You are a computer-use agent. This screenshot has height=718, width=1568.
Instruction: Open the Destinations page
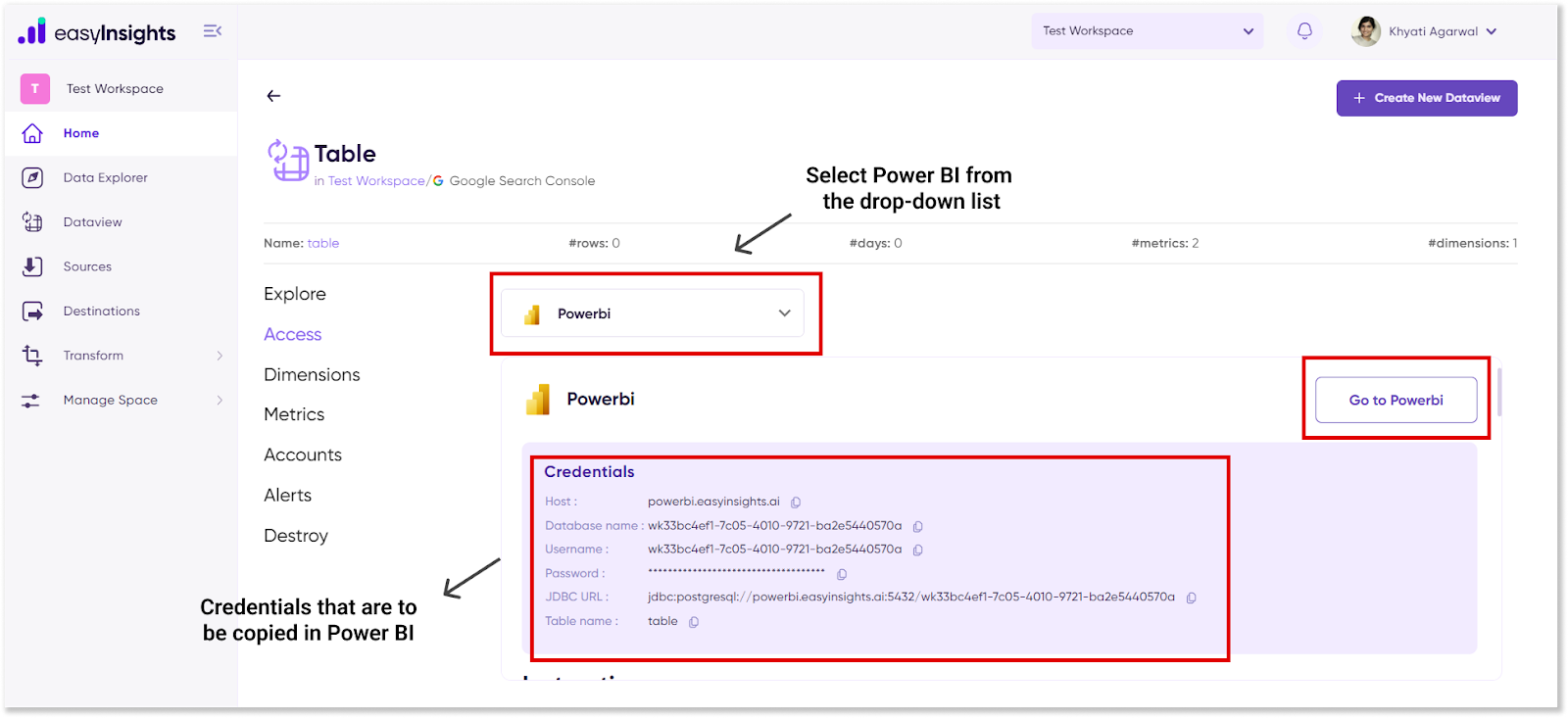[102, 311]
